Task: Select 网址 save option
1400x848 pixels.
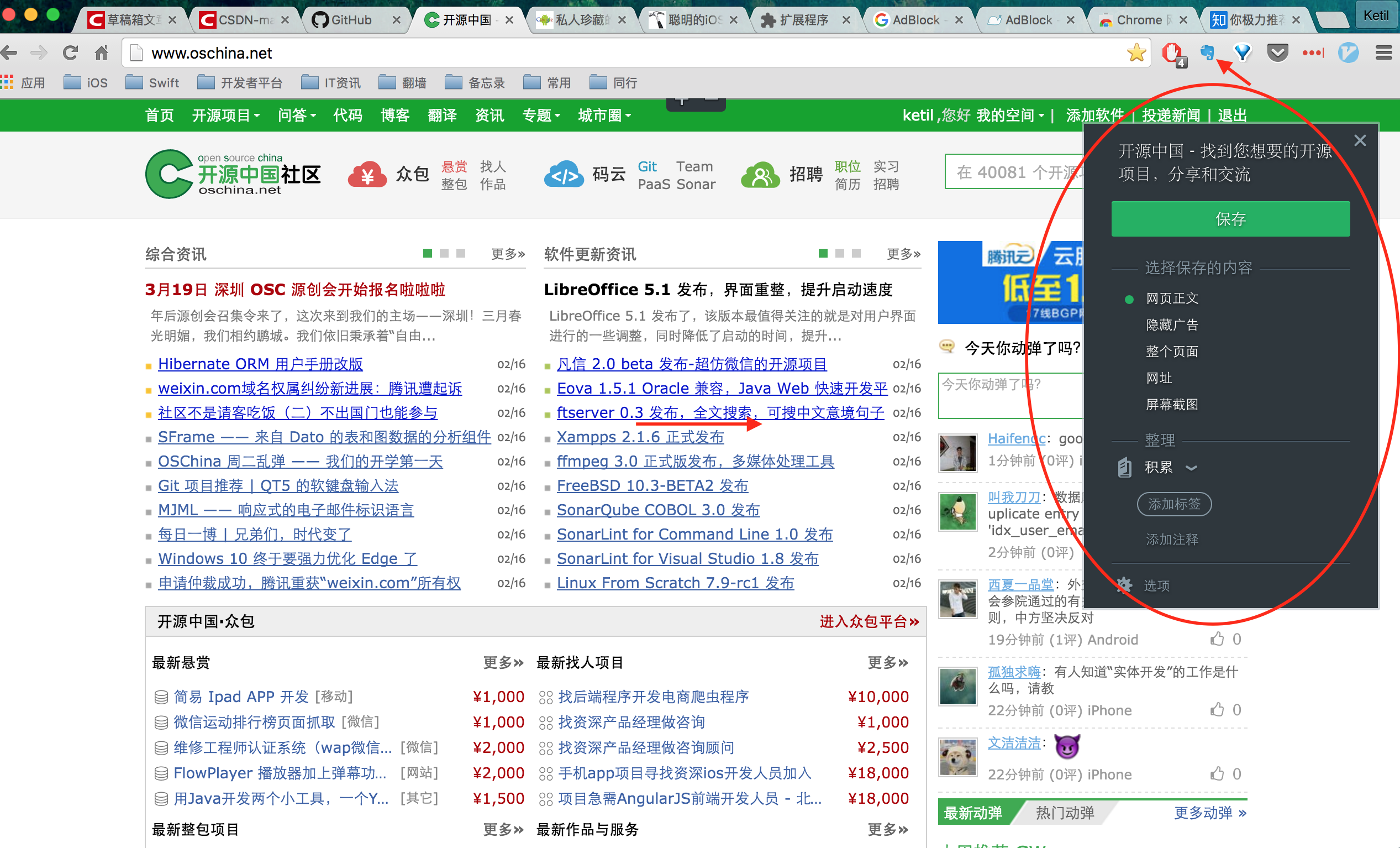Action: tap(1159, 378)
